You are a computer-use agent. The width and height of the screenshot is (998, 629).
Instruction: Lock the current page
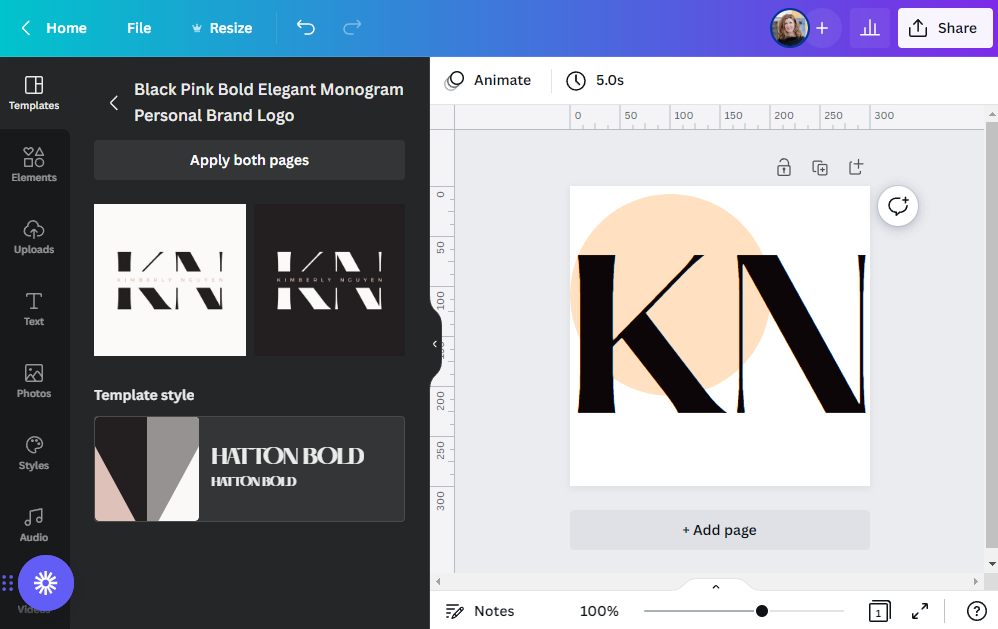click(784, 167)
